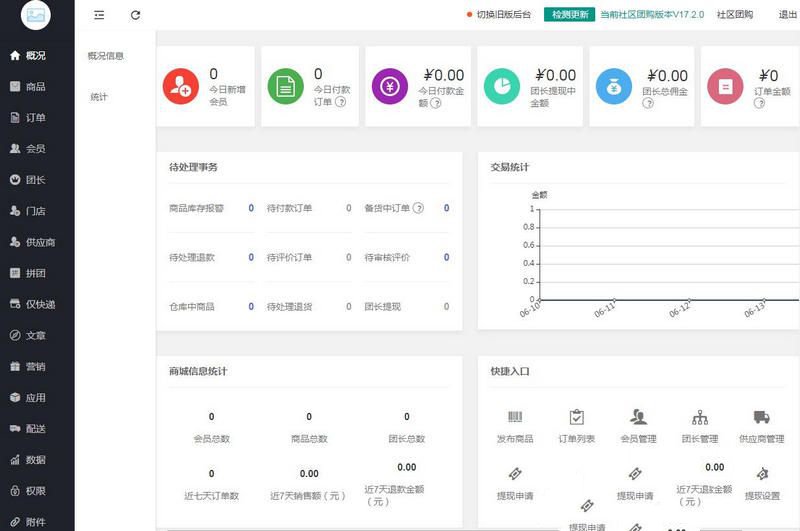This screenshot has width=800, height=531.
Task: Click help icon under 团长总佣金
Action: pyautogui.click(x=647, y=103)
